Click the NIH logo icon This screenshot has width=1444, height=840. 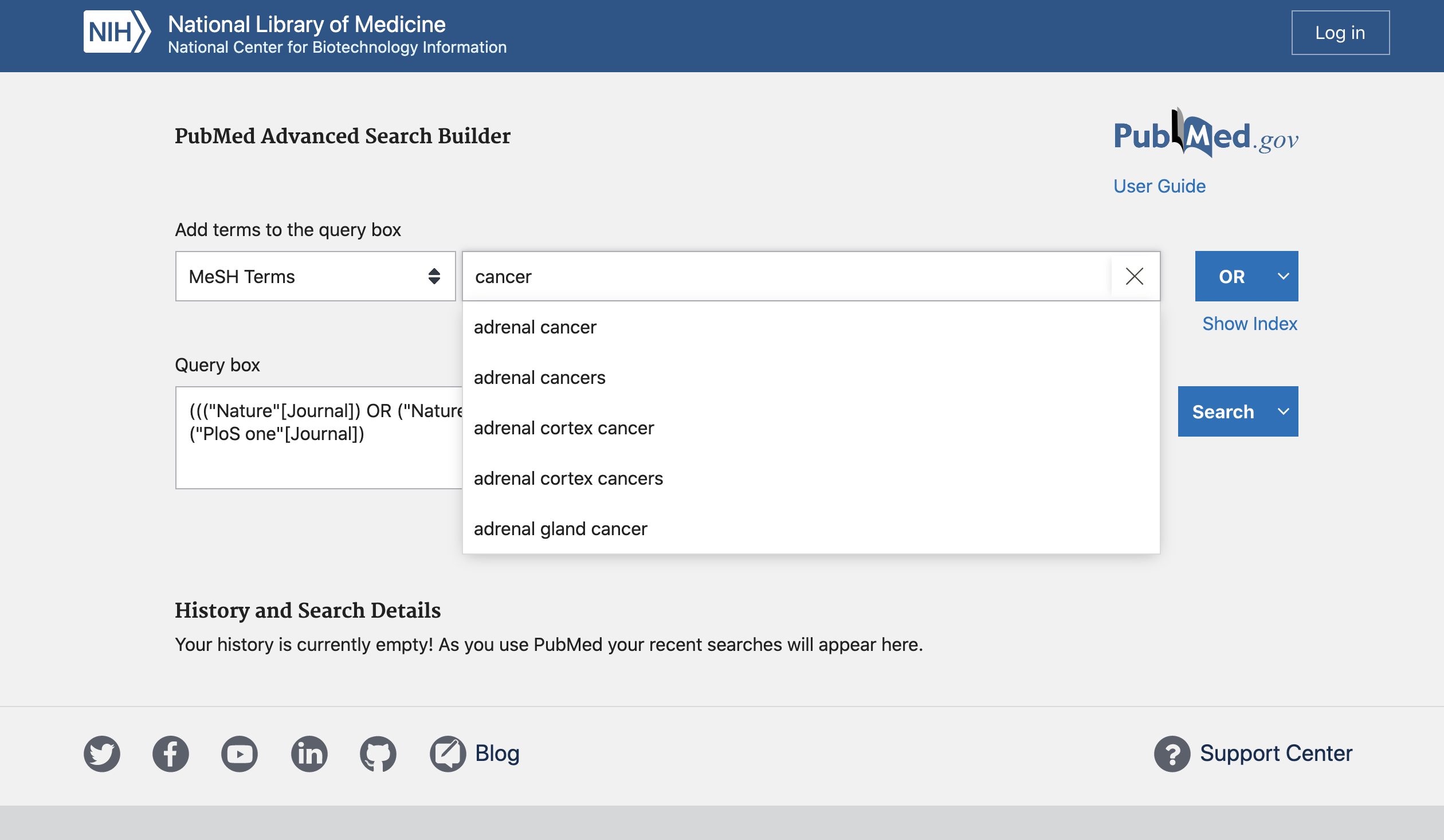(117, 32)
